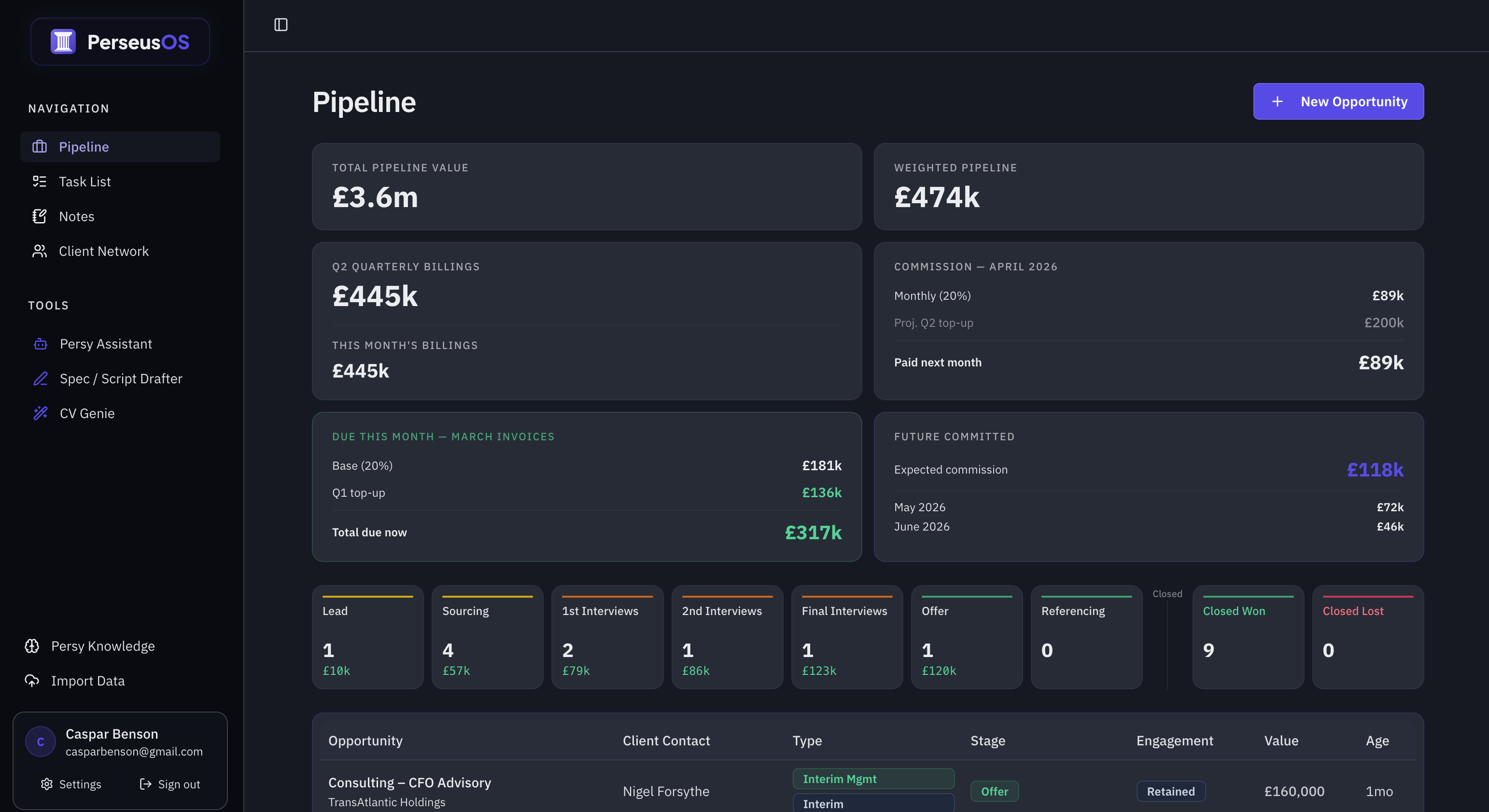This screenshot has width=1489, height=812.
Task: Create a New Opportunity
Action: point(1338,101)
